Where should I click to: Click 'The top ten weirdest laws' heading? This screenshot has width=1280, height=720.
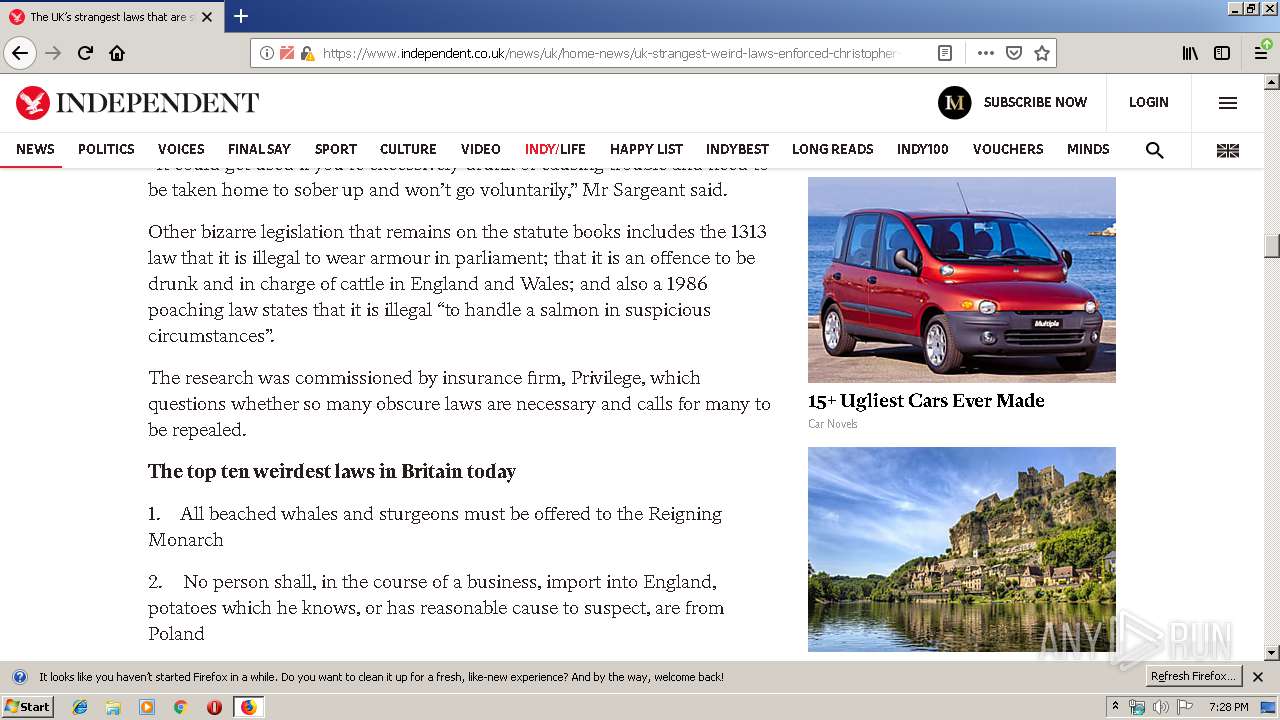click(332, 472)
